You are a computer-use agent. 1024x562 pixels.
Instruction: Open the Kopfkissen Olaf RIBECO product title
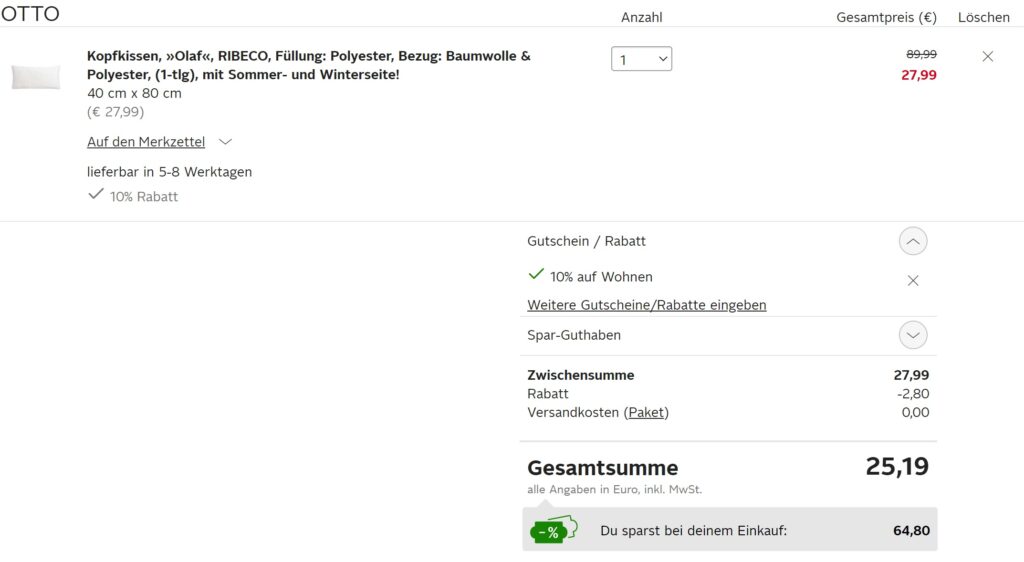[309, 65]
